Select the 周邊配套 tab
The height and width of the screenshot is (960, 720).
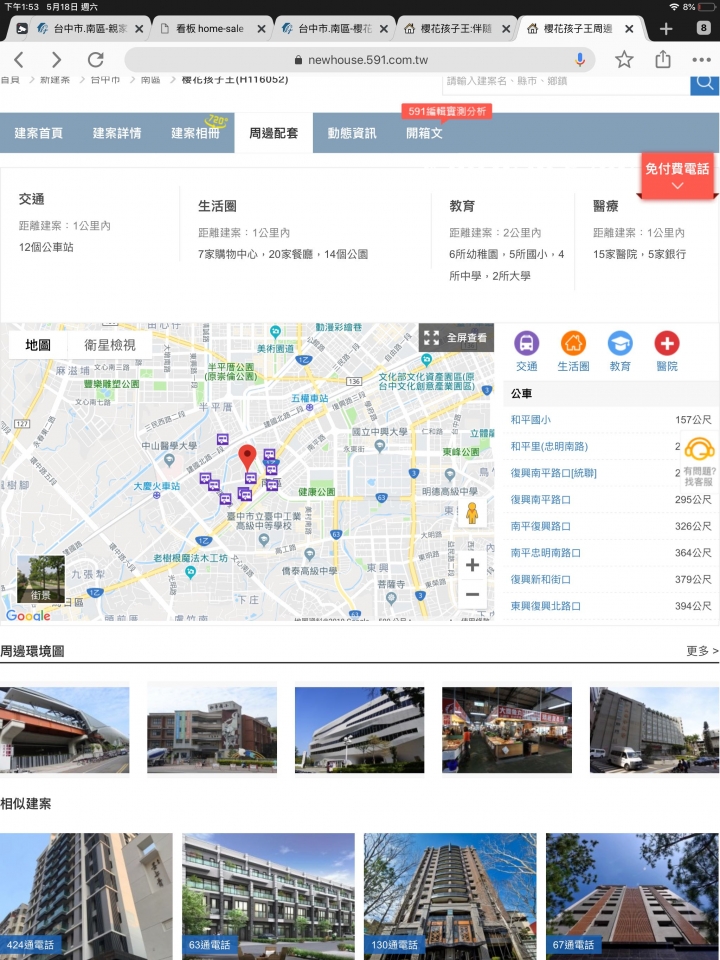274,133
